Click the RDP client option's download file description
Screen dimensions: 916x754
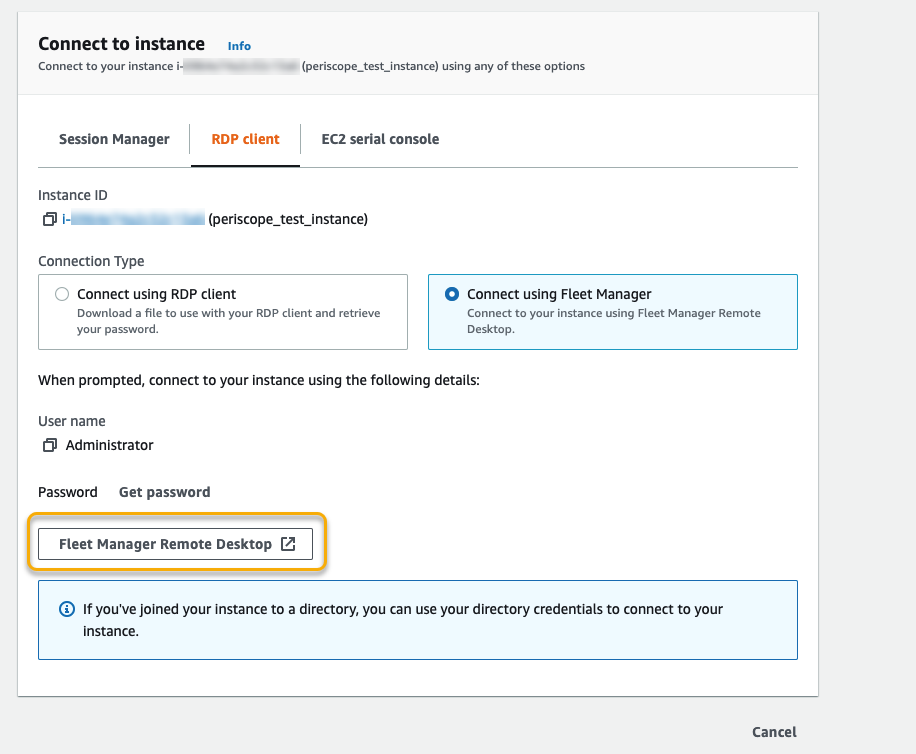coord(228,320)
